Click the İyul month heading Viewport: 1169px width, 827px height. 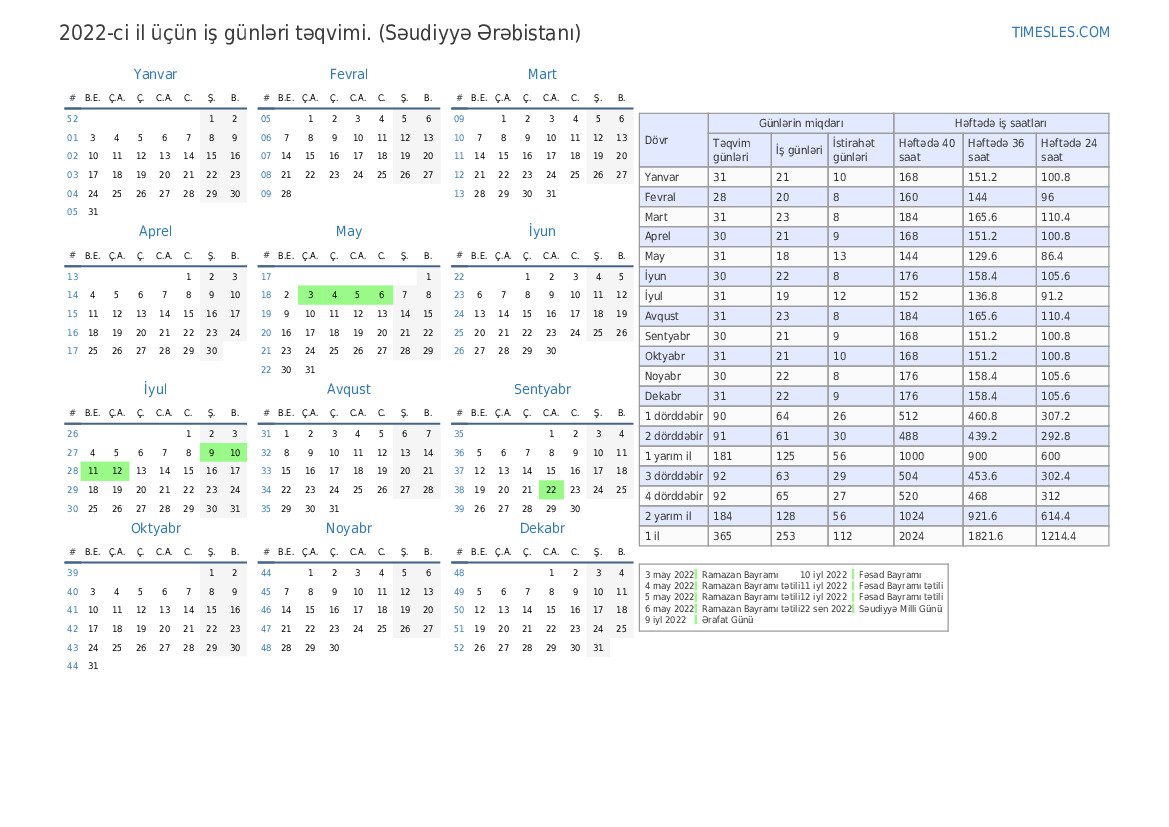155,389
